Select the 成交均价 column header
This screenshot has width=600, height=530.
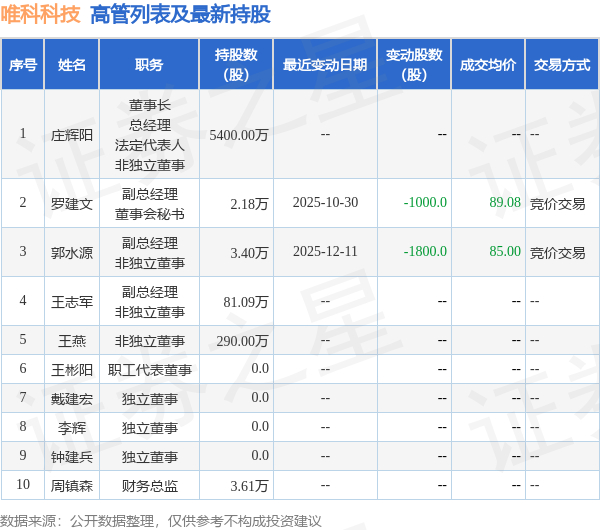[488, 64]
